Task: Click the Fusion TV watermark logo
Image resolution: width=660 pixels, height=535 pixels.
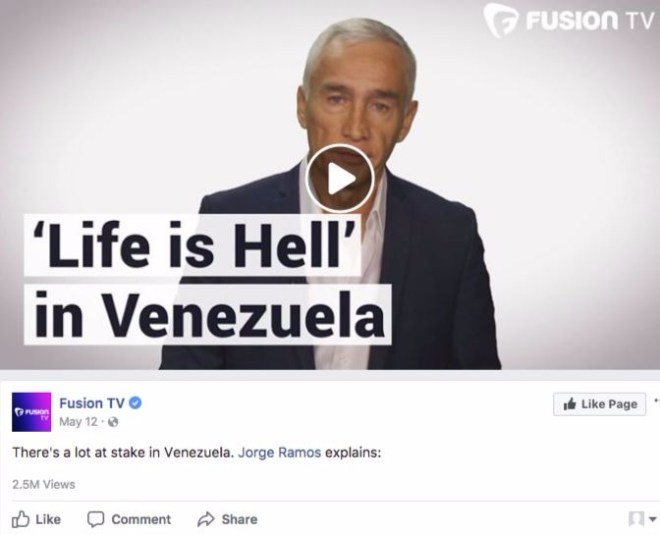Action: click(570, 19)
